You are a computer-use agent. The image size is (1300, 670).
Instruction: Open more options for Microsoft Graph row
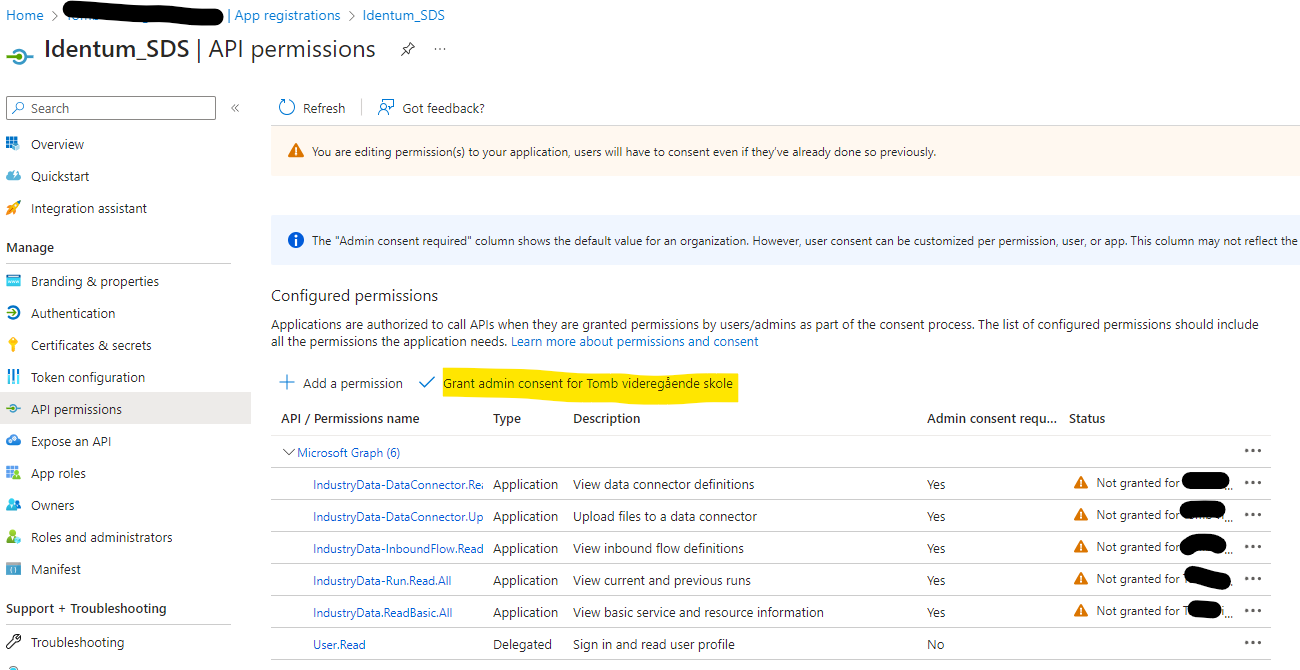[1252, 451]
